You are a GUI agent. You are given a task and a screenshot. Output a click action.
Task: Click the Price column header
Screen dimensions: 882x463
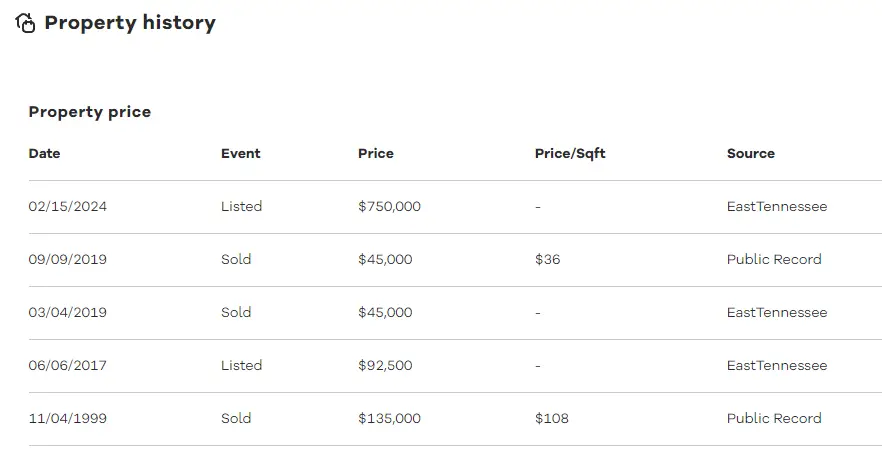376,154
